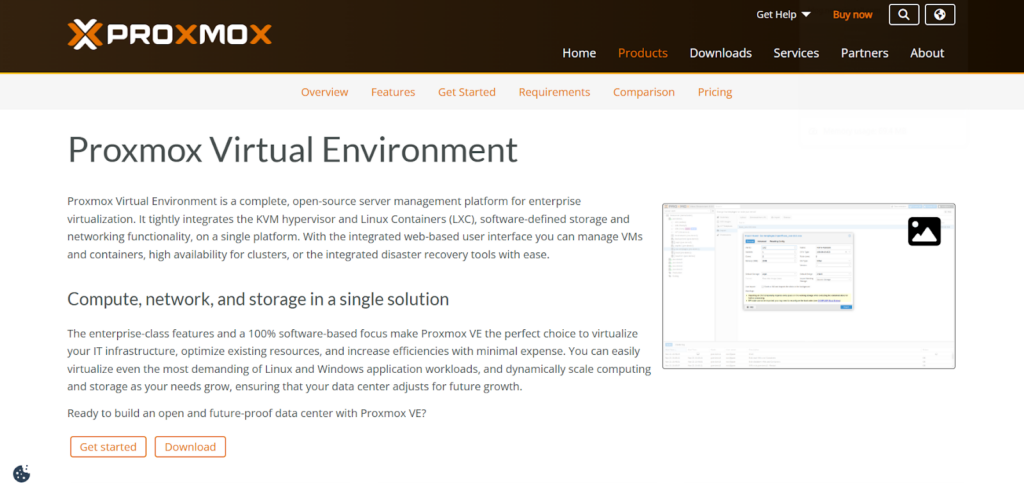Open the Services menu item

(x=796, y=53)
